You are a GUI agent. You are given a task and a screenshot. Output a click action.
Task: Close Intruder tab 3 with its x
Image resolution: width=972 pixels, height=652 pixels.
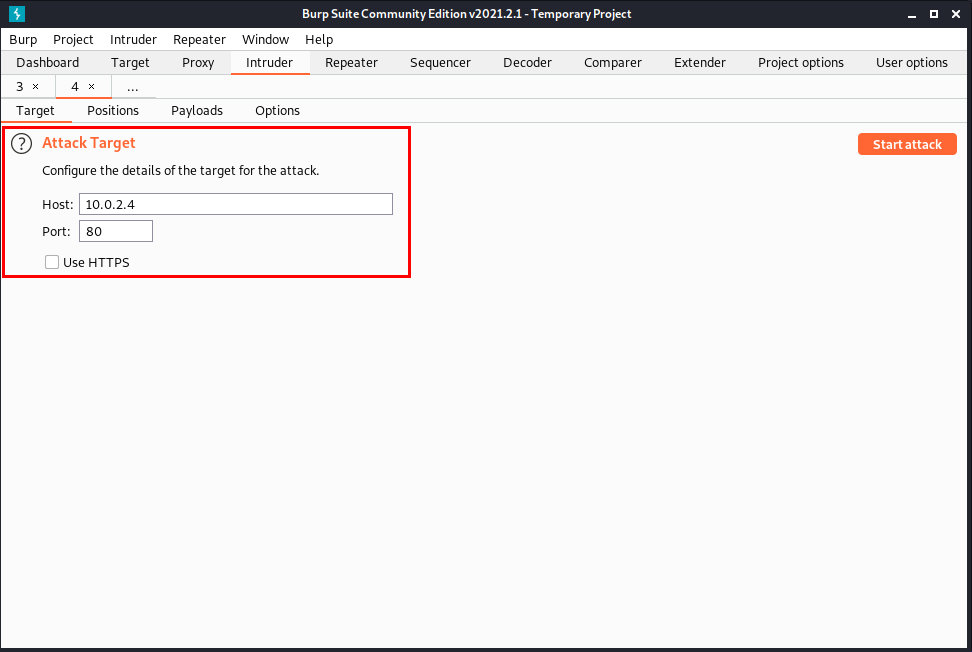[35, 87]
